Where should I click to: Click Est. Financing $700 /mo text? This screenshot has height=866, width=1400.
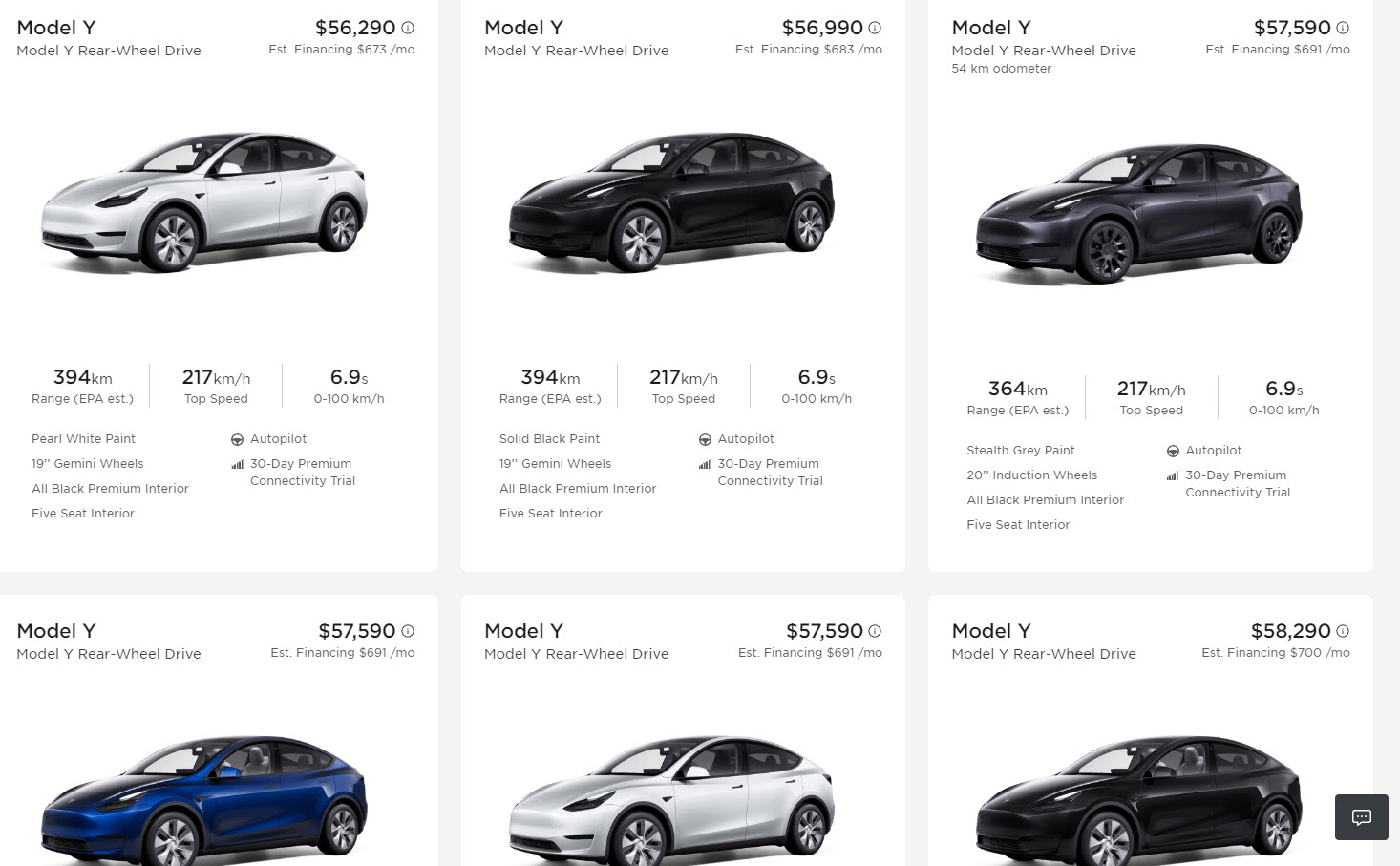pyautogui.click(x=1275, y=653)
